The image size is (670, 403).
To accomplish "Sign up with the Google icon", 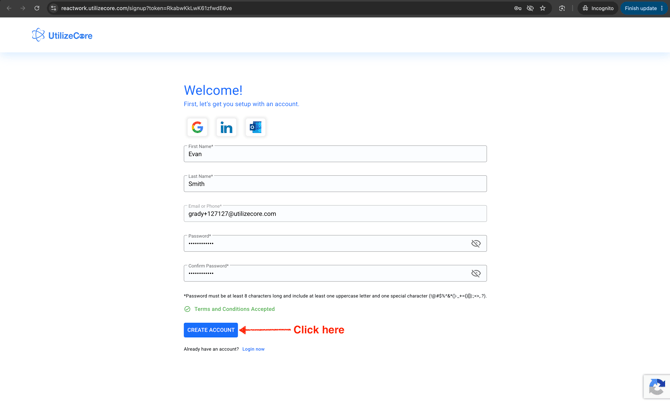I will point(197,127).
